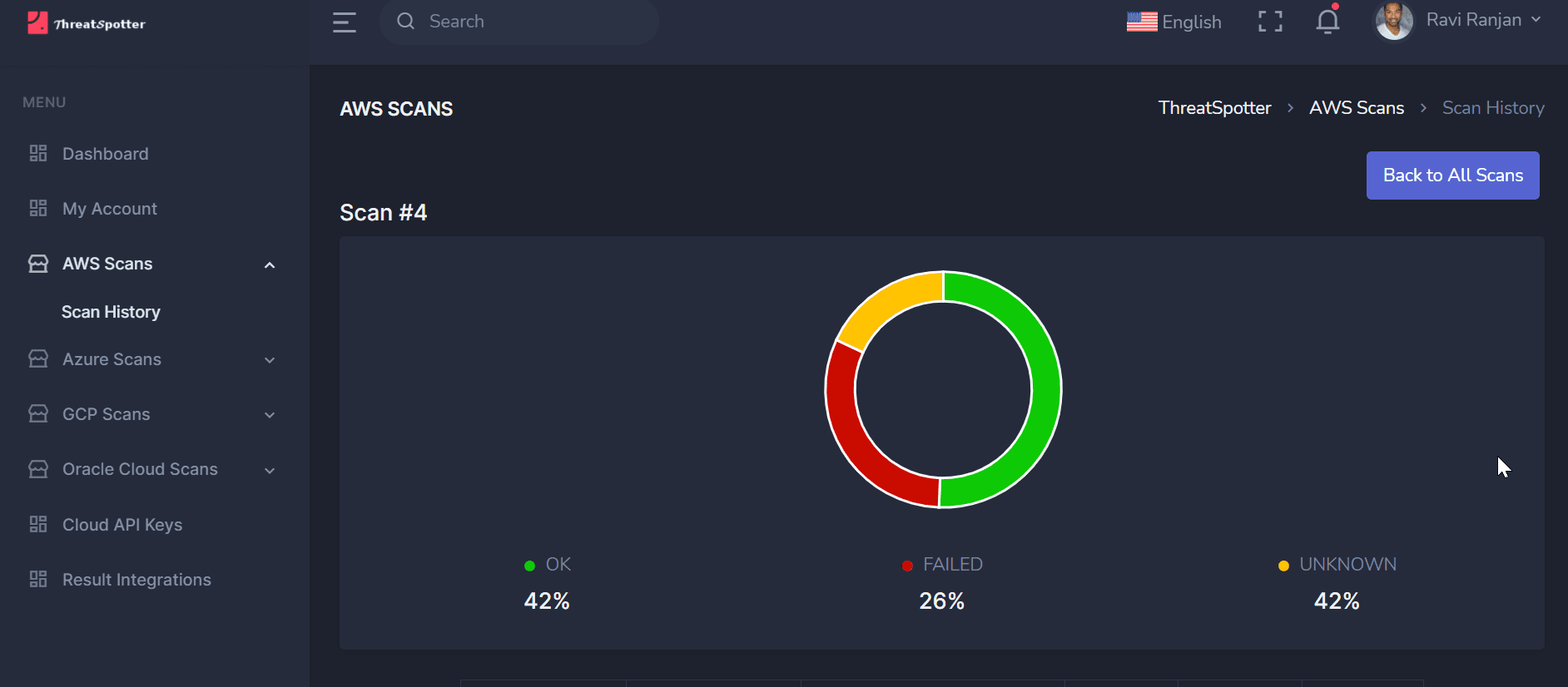Click the AWS Scans store icon
Image resolution: width=1568 pixels, height=687 pixels.
[38, 264]
